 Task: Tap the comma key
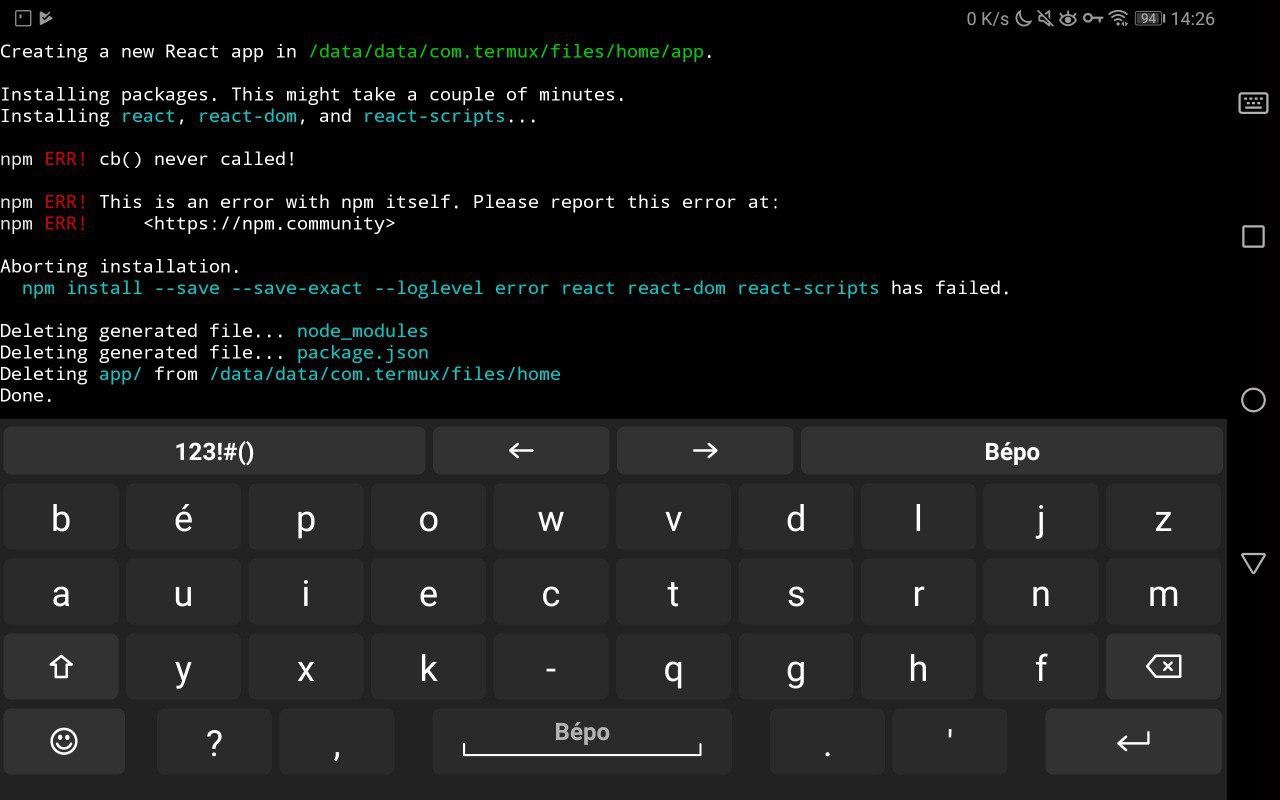(337, 741)
